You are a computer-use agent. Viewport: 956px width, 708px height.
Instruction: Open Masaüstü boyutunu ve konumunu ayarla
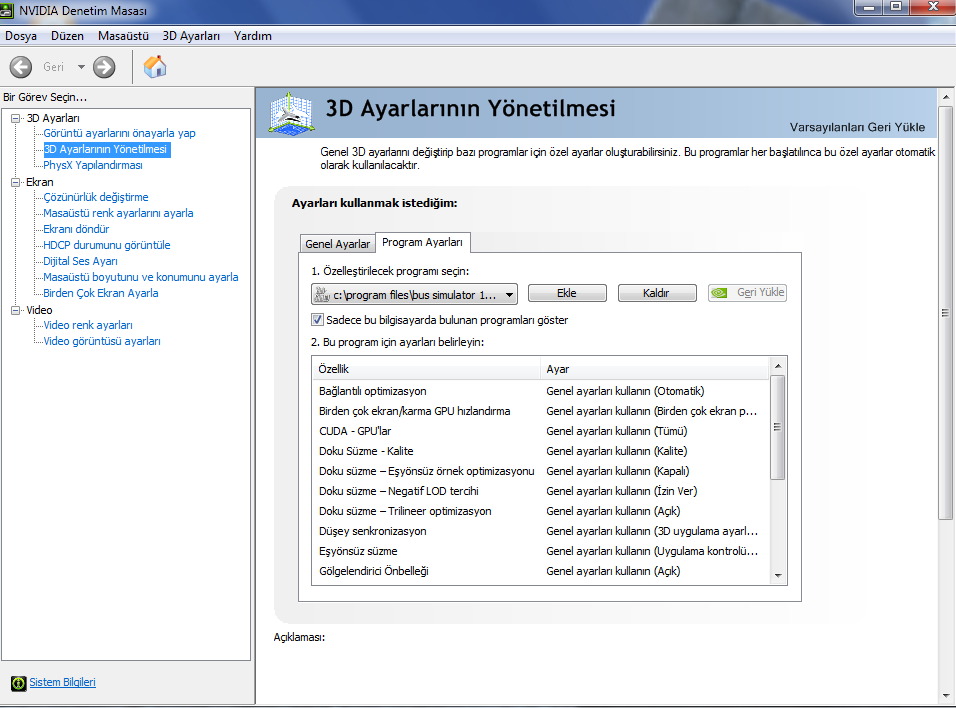click(x=141, y=277)
